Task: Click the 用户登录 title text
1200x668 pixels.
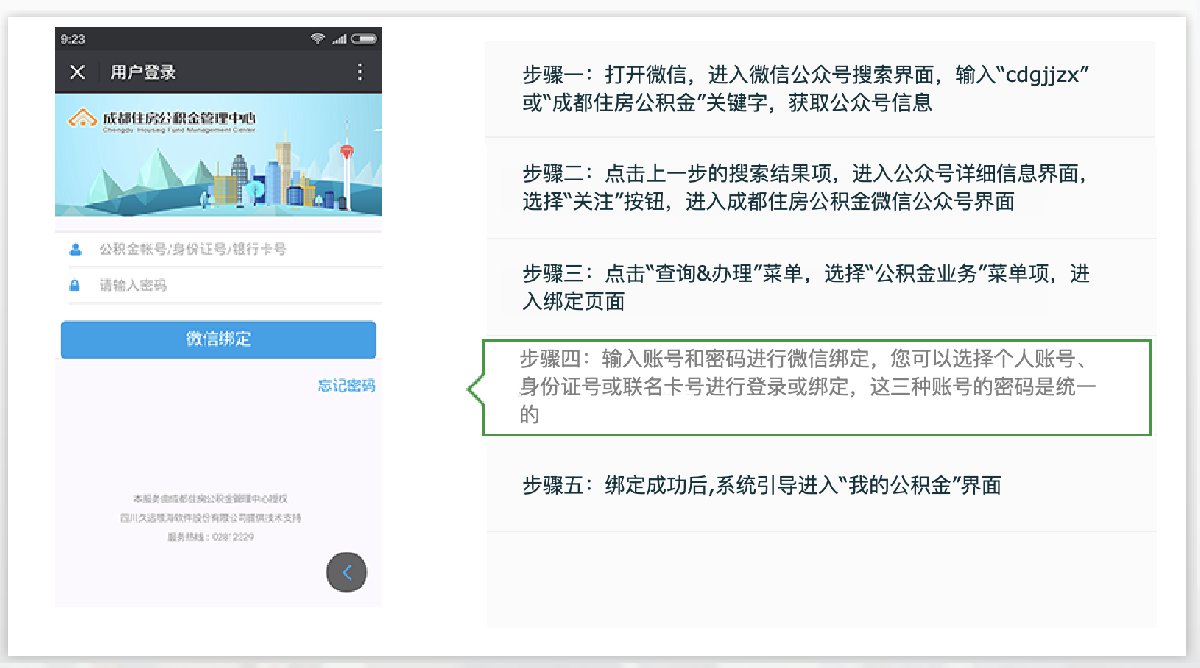Action: pos(143,72)
